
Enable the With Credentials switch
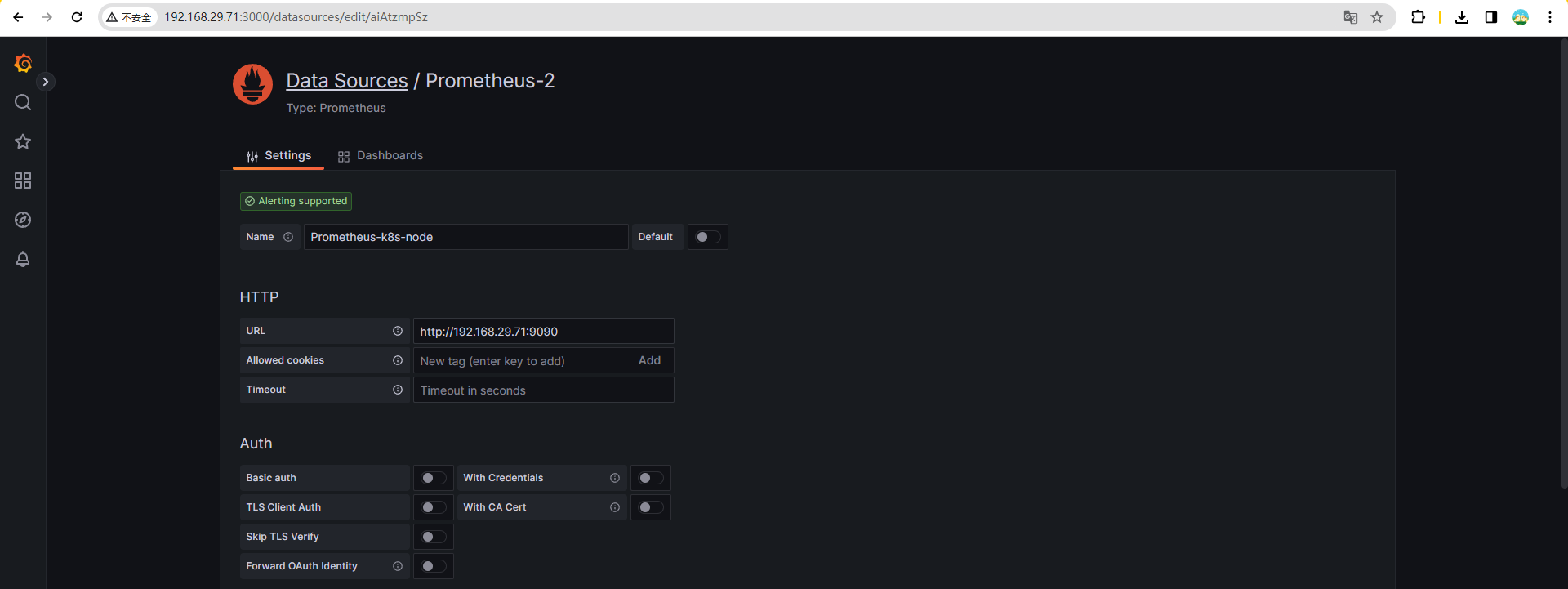click(x=651, y=478)
